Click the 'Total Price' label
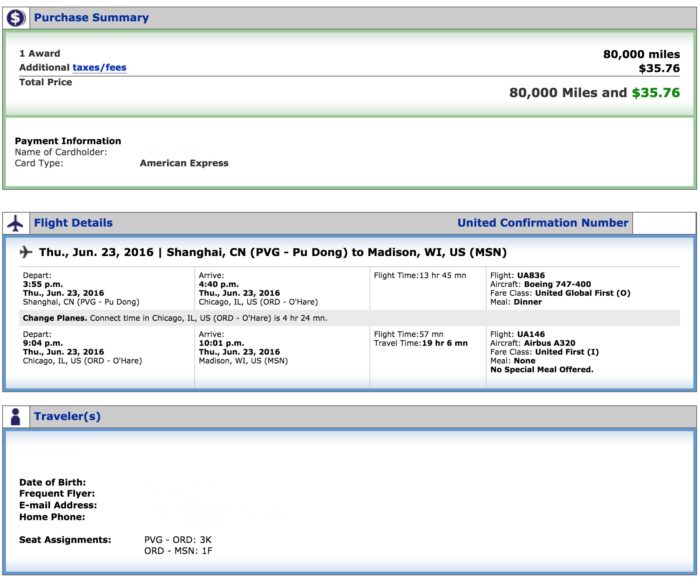Screen dimensions: 700x579 pos(45,82)
